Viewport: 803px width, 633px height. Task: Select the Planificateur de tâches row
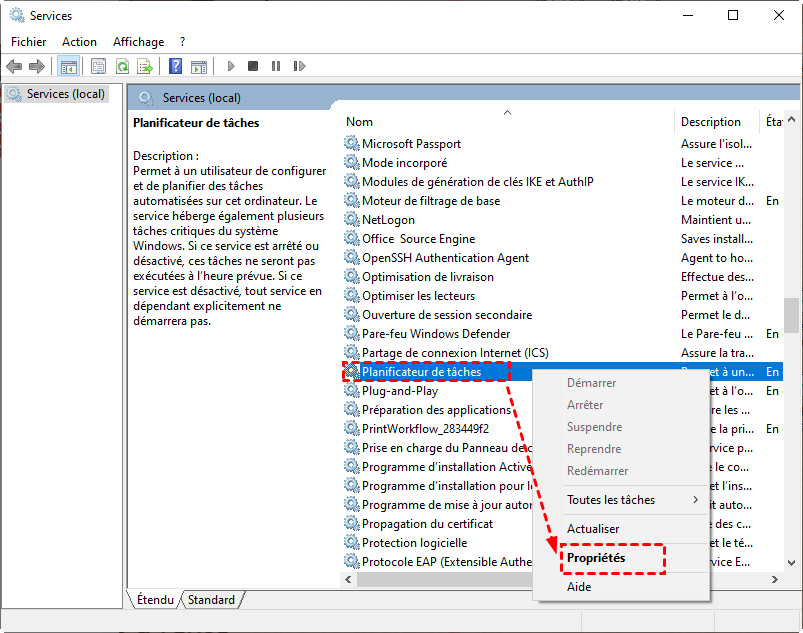coord(562,371)
